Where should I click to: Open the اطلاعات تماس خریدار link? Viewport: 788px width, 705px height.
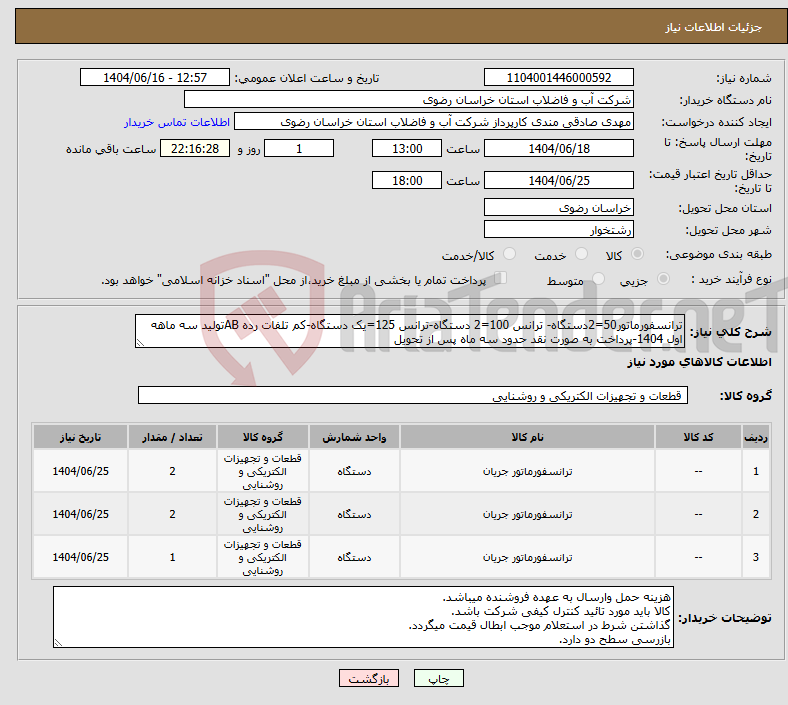point(177,122)
